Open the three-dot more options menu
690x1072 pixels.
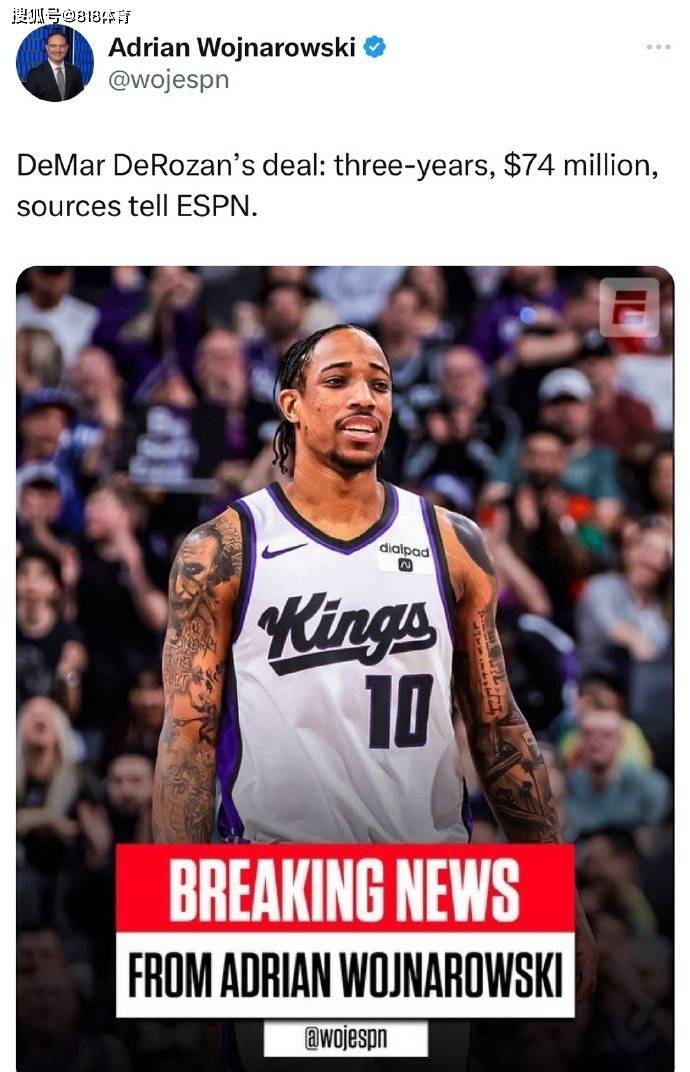pos(658,46)
